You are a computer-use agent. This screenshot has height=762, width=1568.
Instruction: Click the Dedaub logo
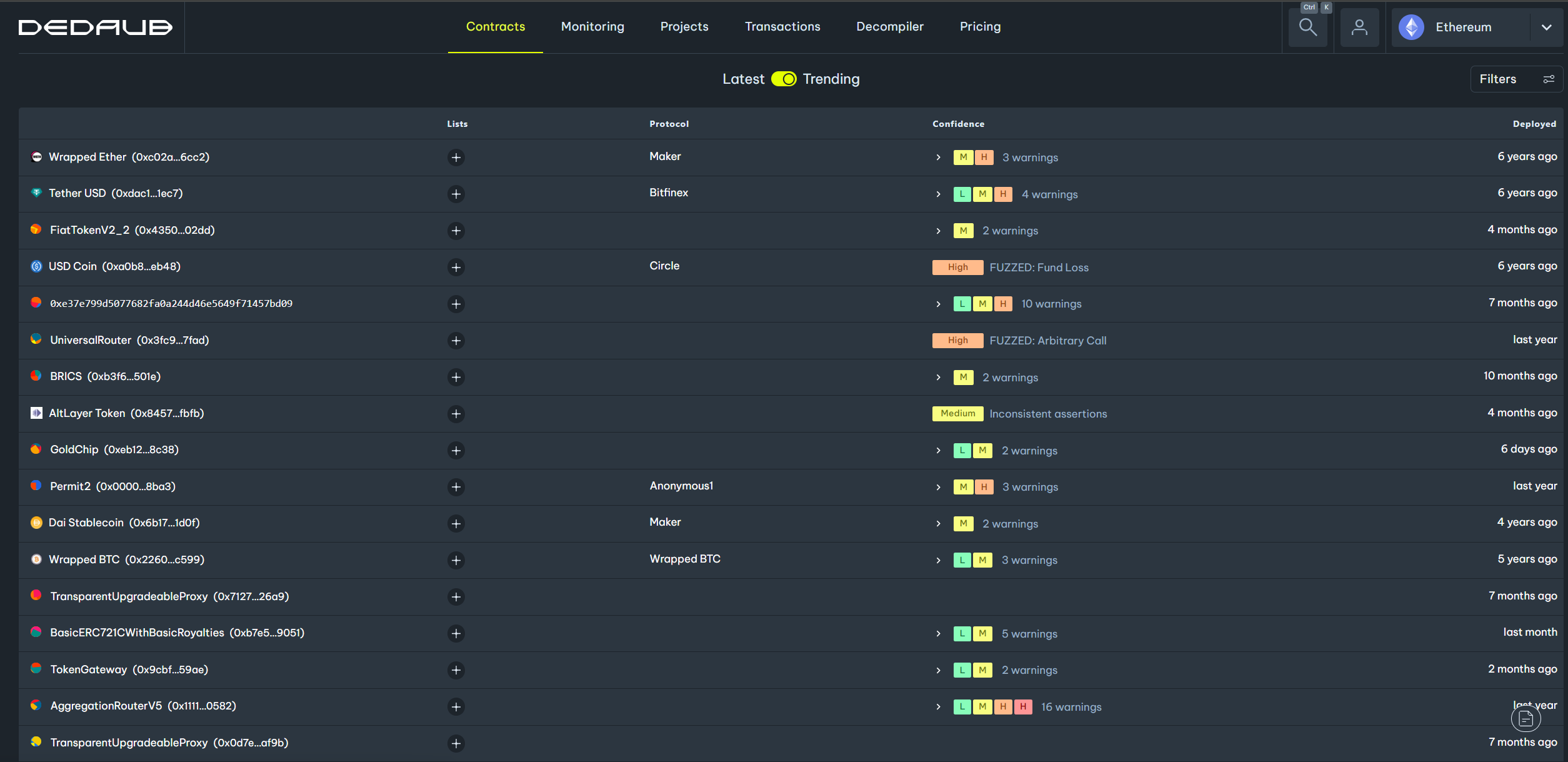[95, 28]
